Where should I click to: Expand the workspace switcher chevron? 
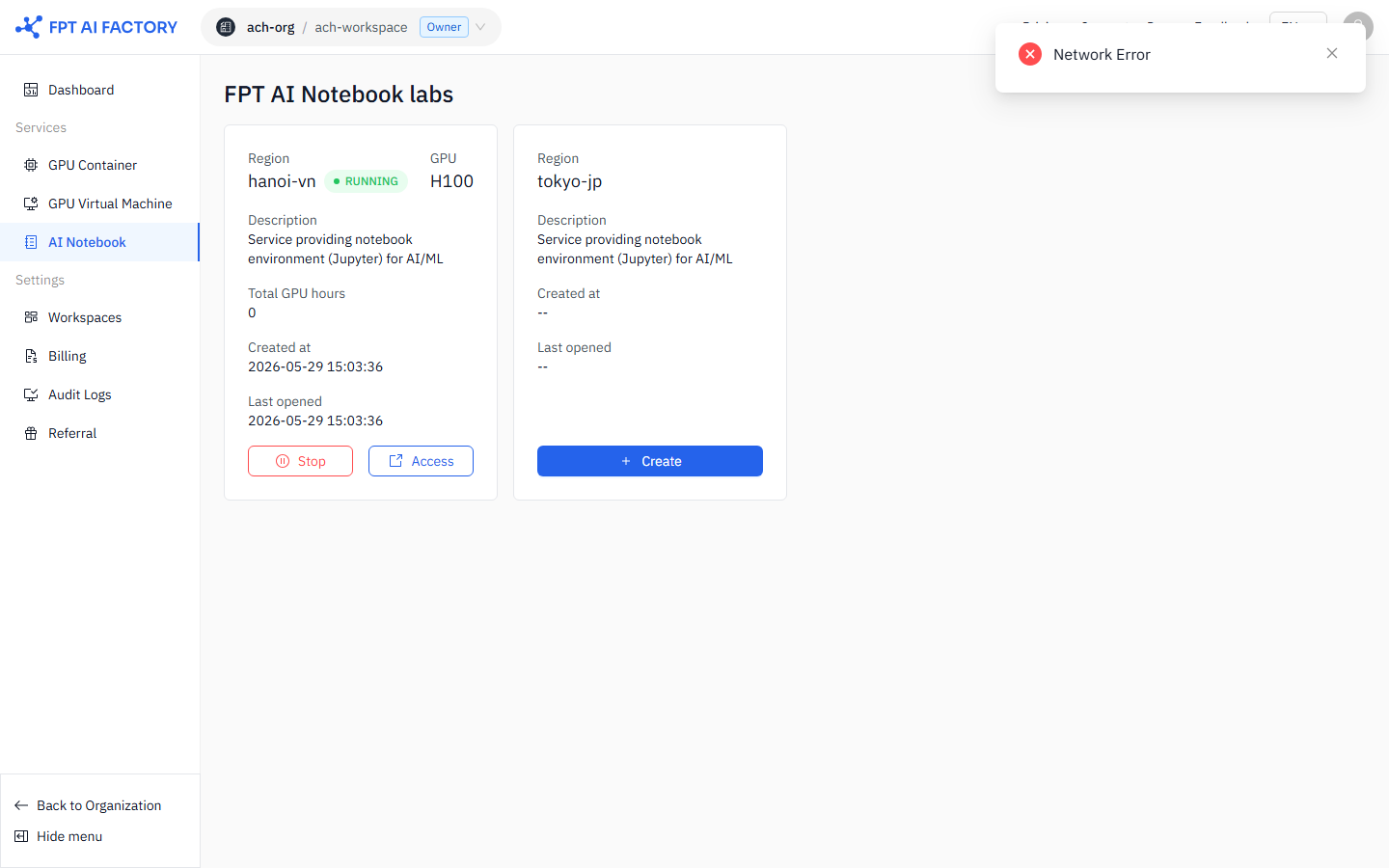(x=480, y=27)
